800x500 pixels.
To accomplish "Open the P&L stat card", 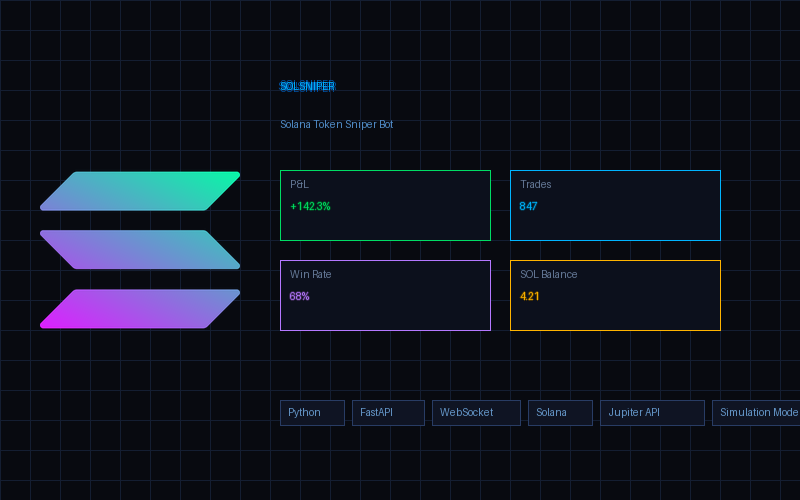I will coord(385,206).
